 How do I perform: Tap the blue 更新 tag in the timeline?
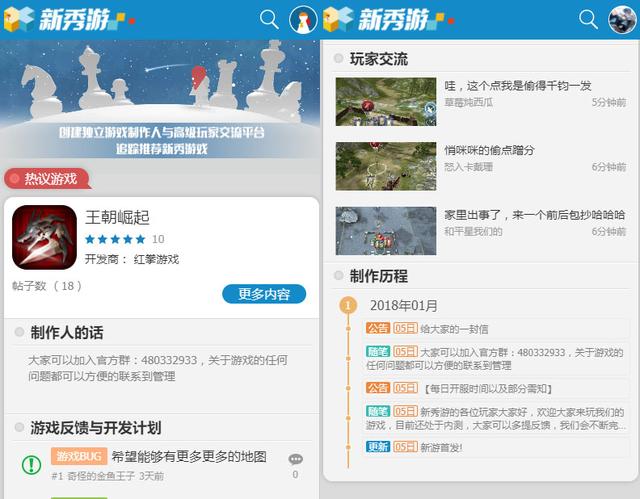(x=378, y=446)
